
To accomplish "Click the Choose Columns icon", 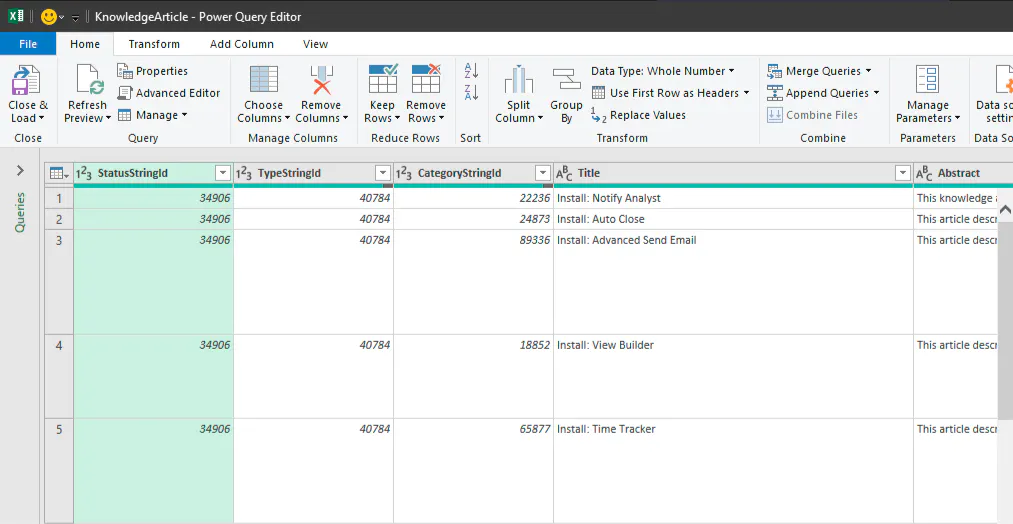I will pos(264,82).
